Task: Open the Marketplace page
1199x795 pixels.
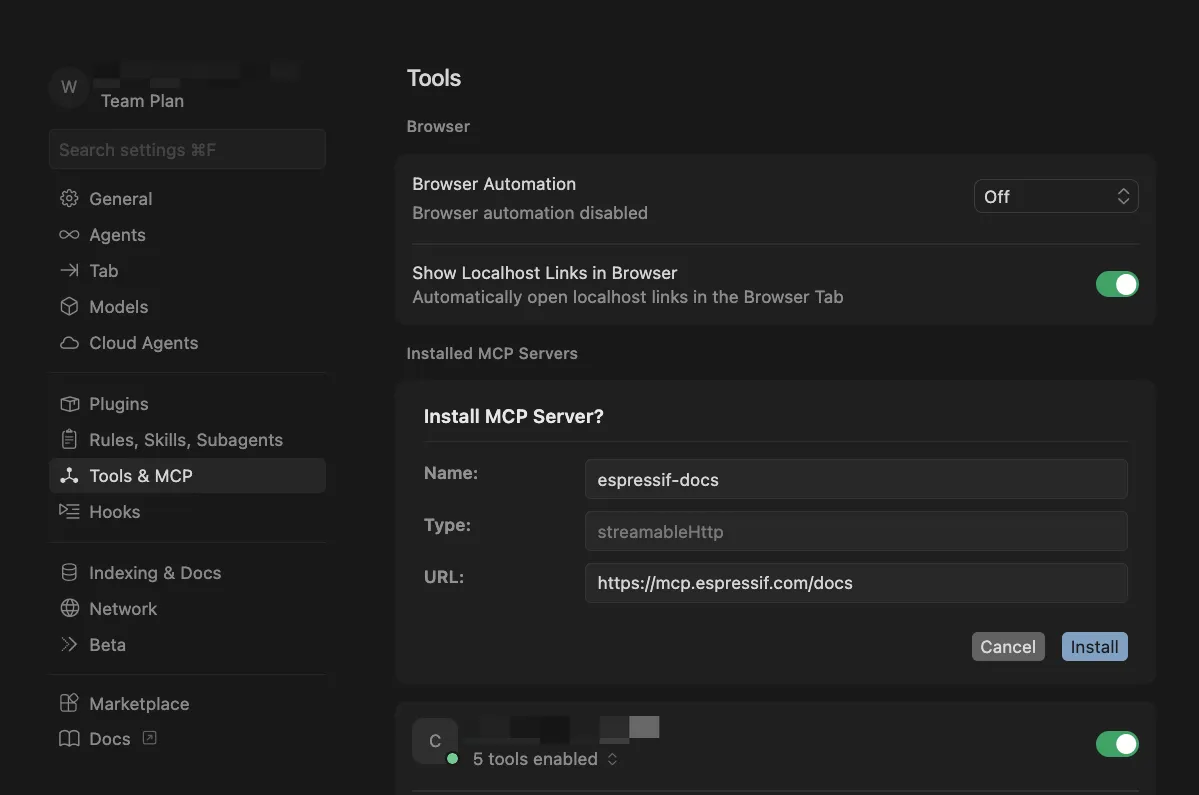Action: [x=187, y=703]
